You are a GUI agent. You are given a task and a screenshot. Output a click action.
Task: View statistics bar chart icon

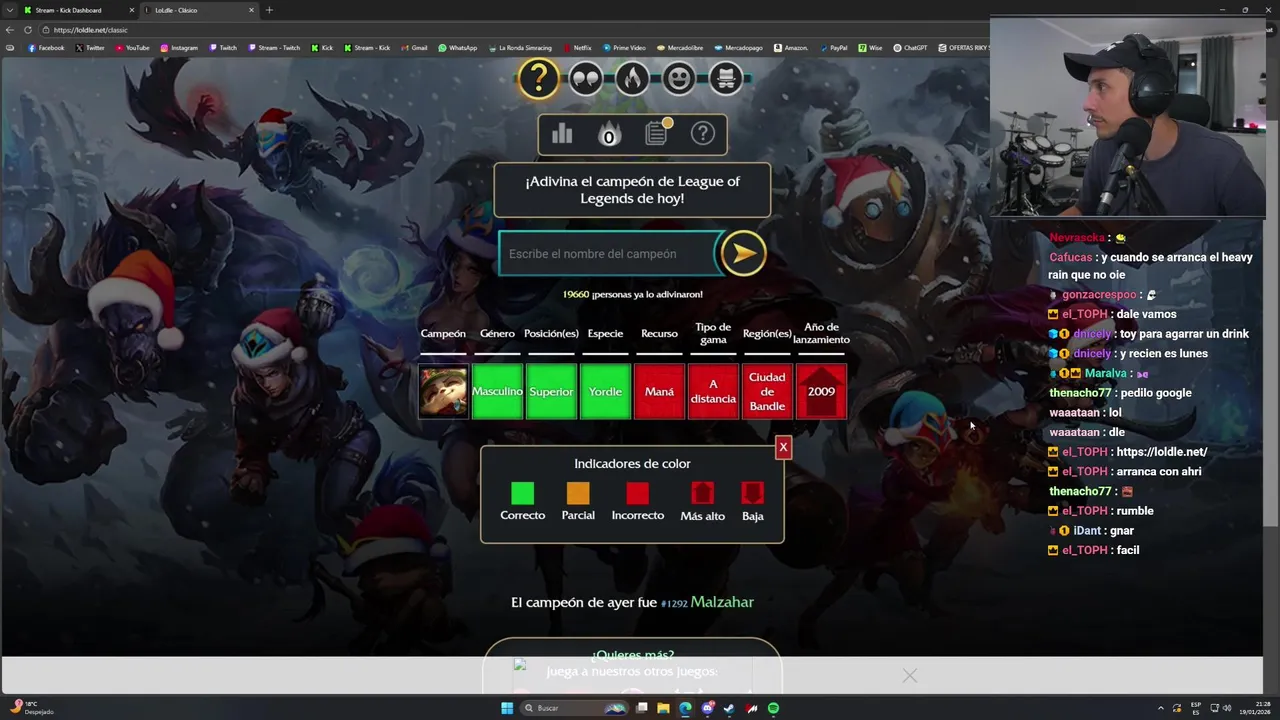click(562, 134)
